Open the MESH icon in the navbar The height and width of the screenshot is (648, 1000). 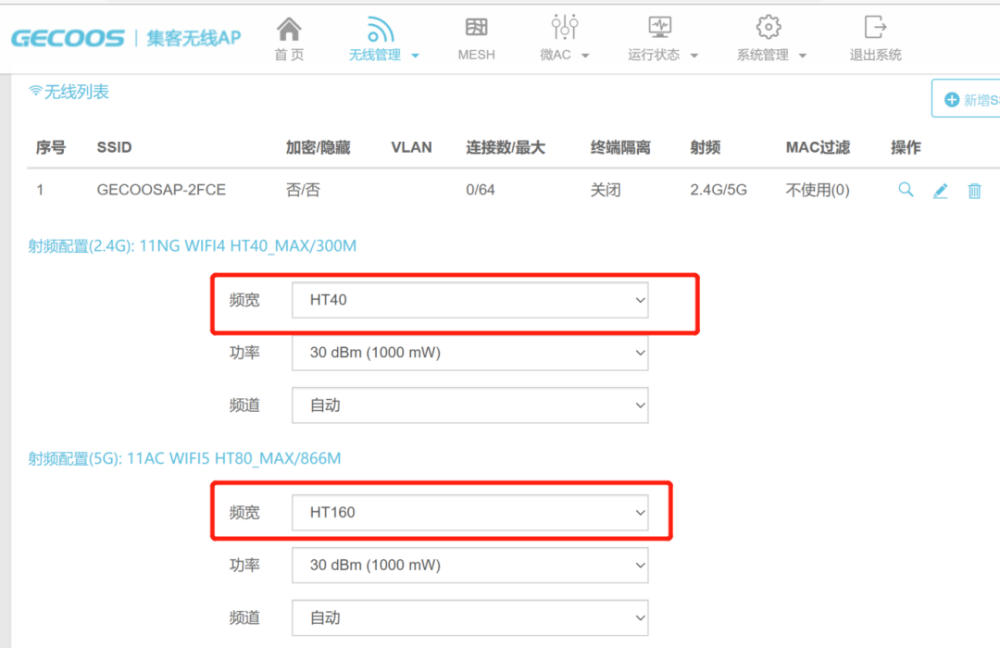tap(476, 28)
